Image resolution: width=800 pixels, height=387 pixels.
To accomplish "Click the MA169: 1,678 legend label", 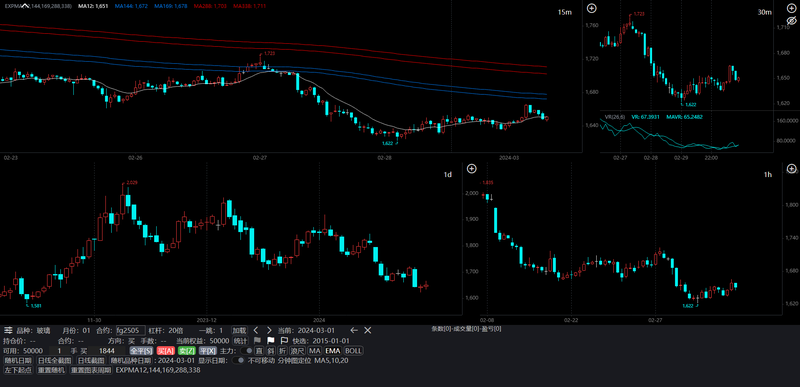I will click(x=171, y=6).
